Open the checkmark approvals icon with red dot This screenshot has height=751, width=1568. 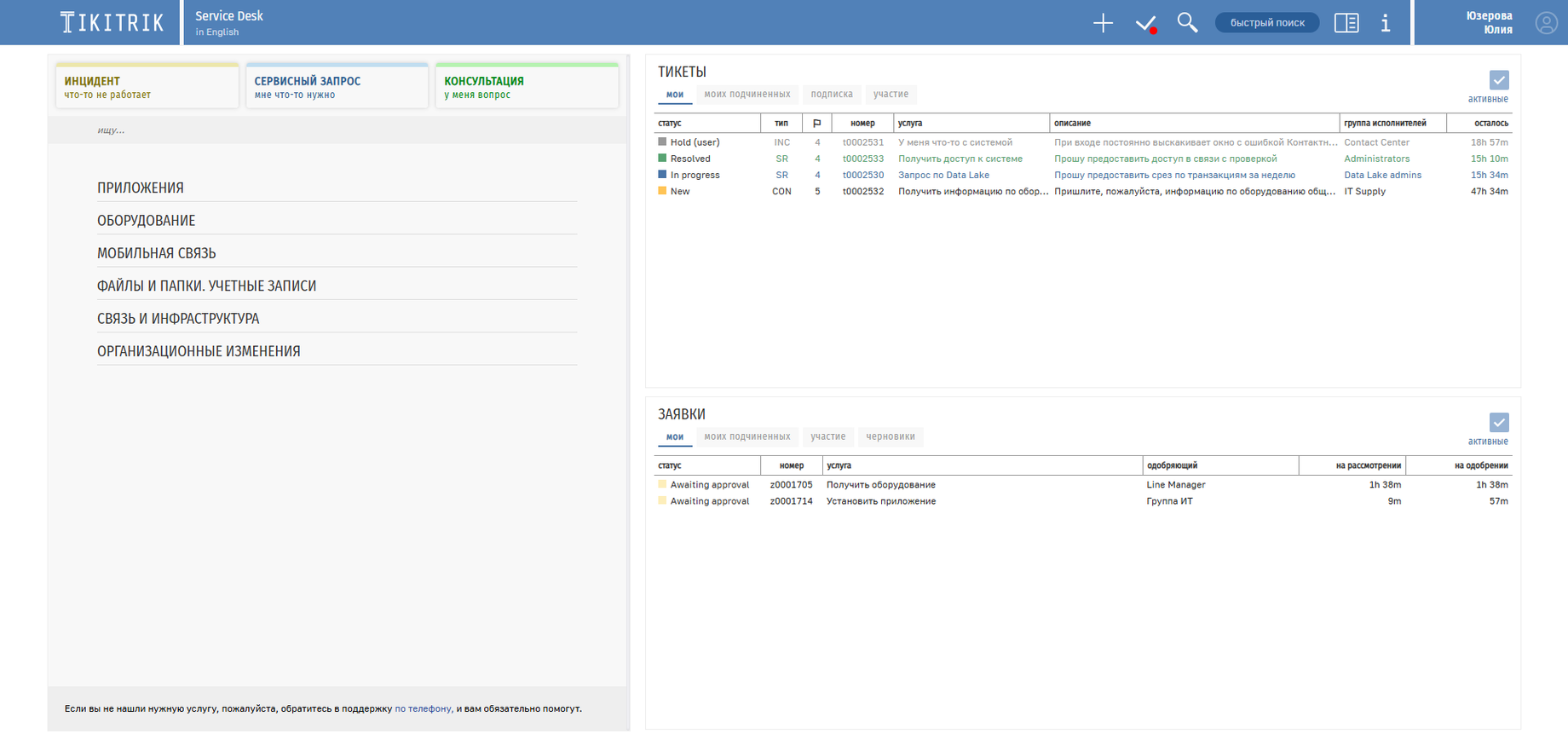click(1146, 24)
